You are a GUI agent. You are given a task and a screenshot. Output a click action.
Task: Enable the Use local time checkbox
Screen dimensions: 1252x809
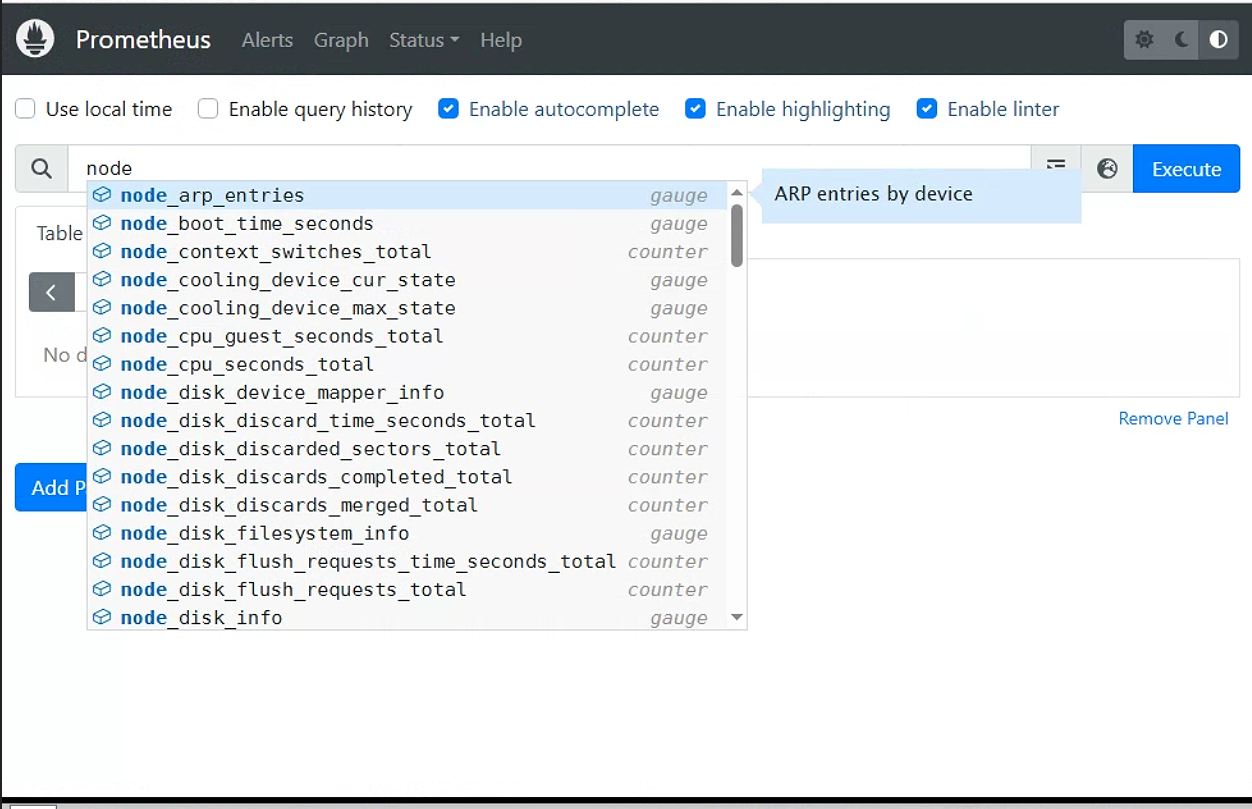click(25, 109)
